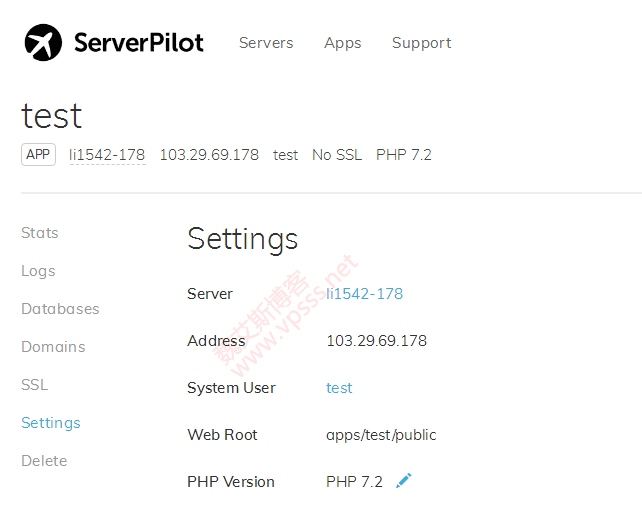Go to the Support page
This screenshot has height=522, width=642.
[x=421, y=43]
